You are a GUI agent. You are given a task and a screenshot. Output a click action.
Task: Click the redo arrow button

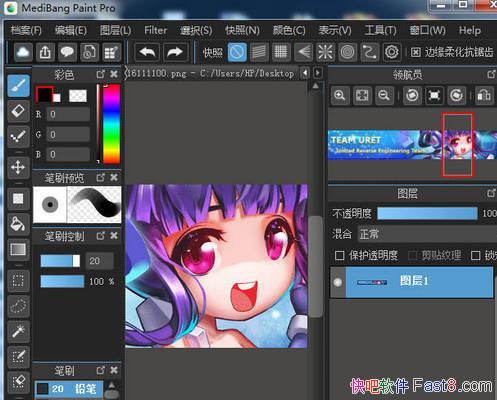(175, 52)
